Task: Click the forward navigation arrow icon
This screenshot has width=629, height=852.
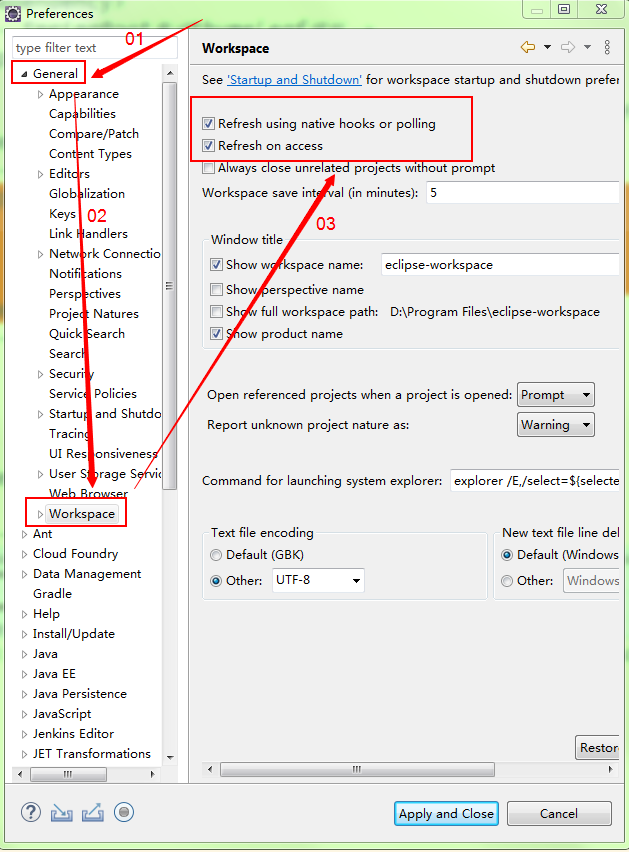Action: click(x=568, y=47)
